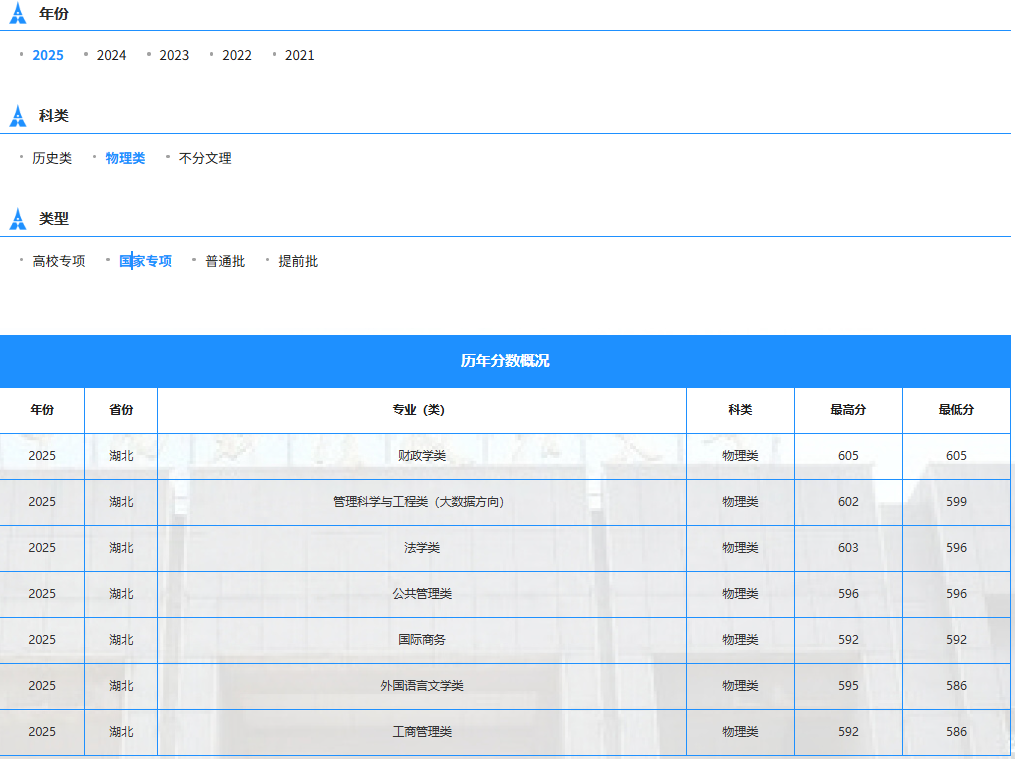Click the 最高分 column header
1015x759 pixels.
coord(848,410)
